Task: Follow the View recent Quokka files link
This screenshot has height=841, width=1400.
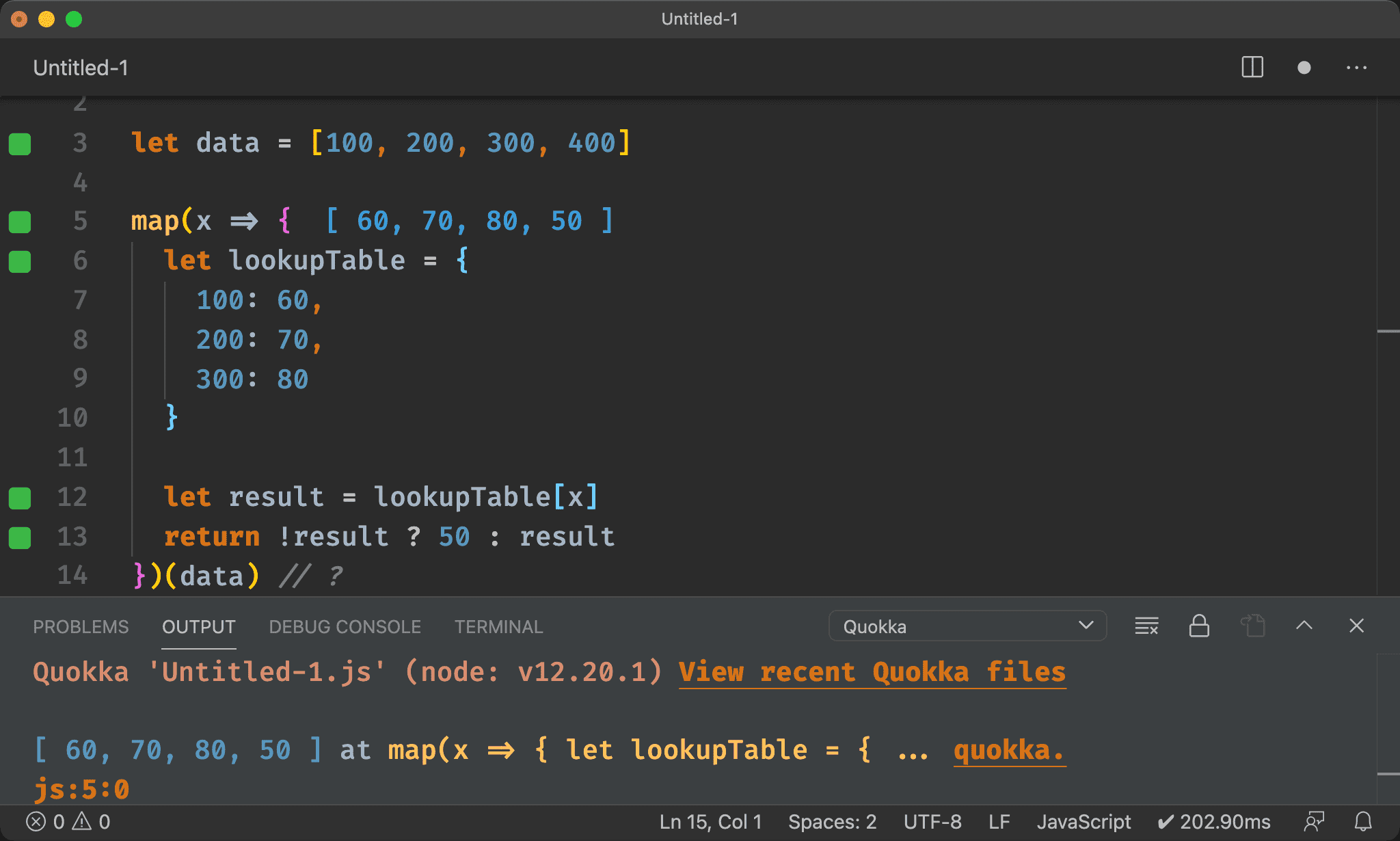Action: pos(872,672)
